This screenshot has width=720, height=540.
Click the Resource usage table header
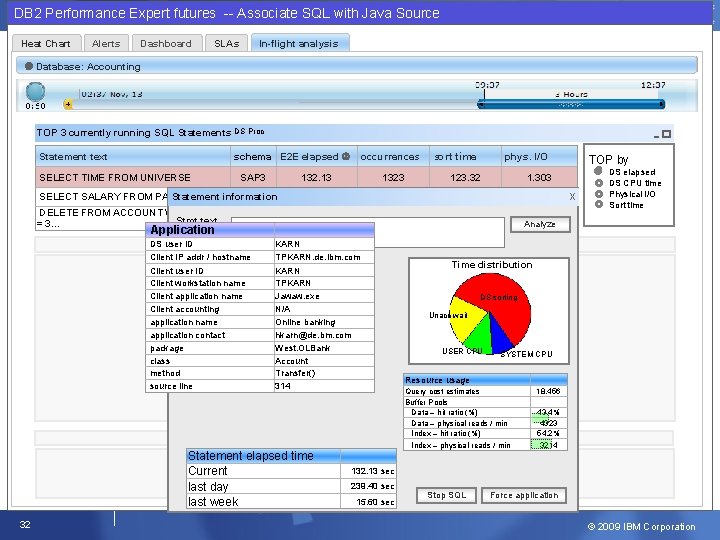[x=485, y=380]
